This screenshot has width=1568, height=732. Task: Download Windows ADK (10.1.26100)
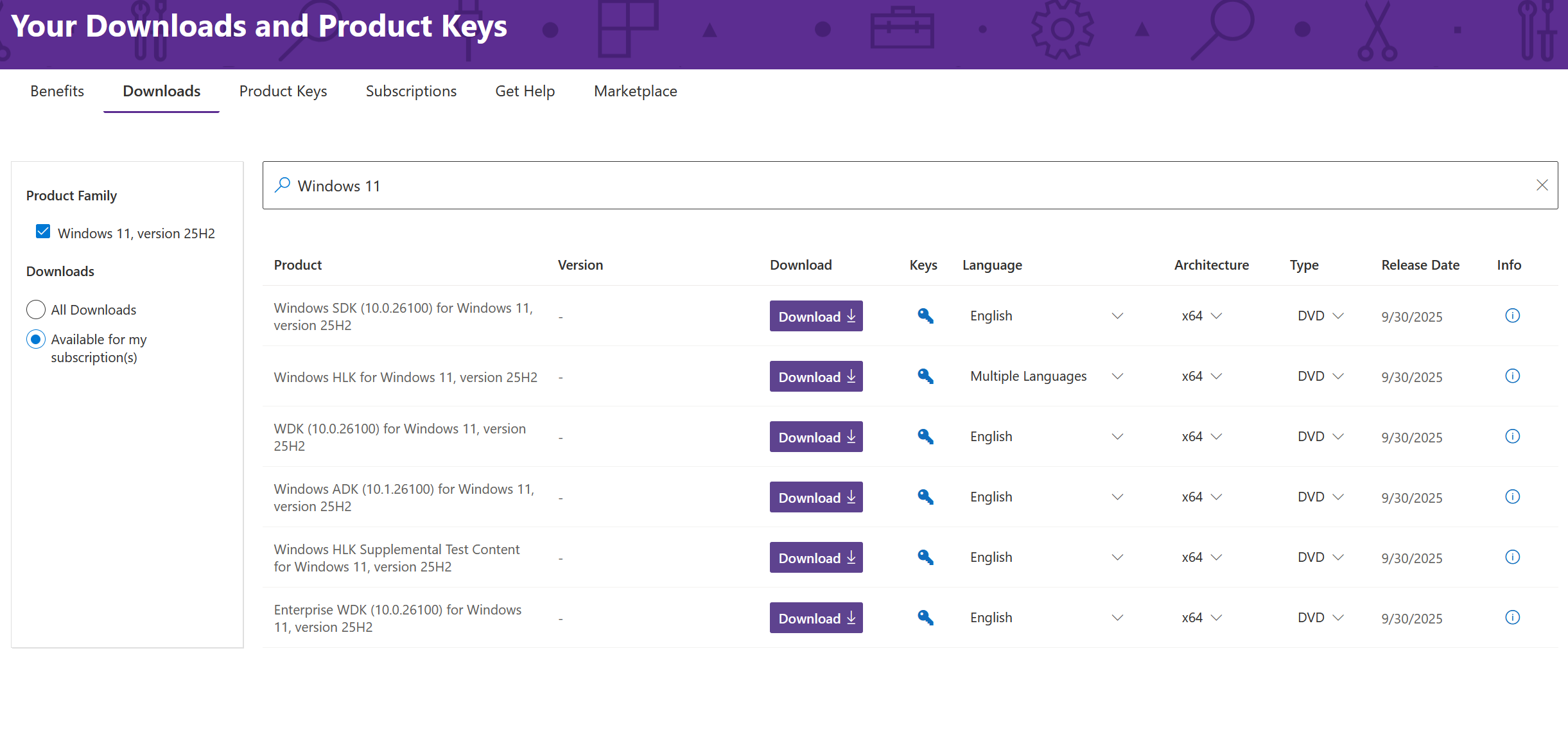click(815, 497)
